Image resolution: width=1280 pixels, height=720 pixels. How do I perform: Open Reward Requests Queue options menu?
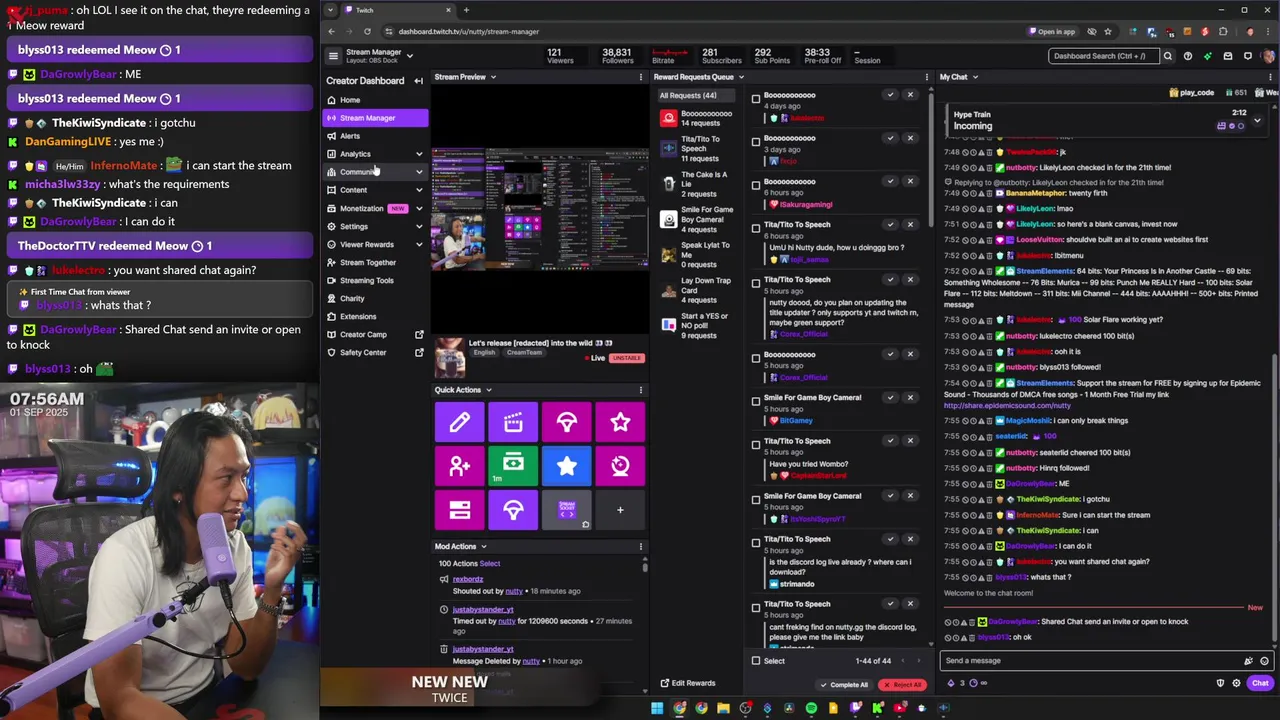(x=929, y=77)
